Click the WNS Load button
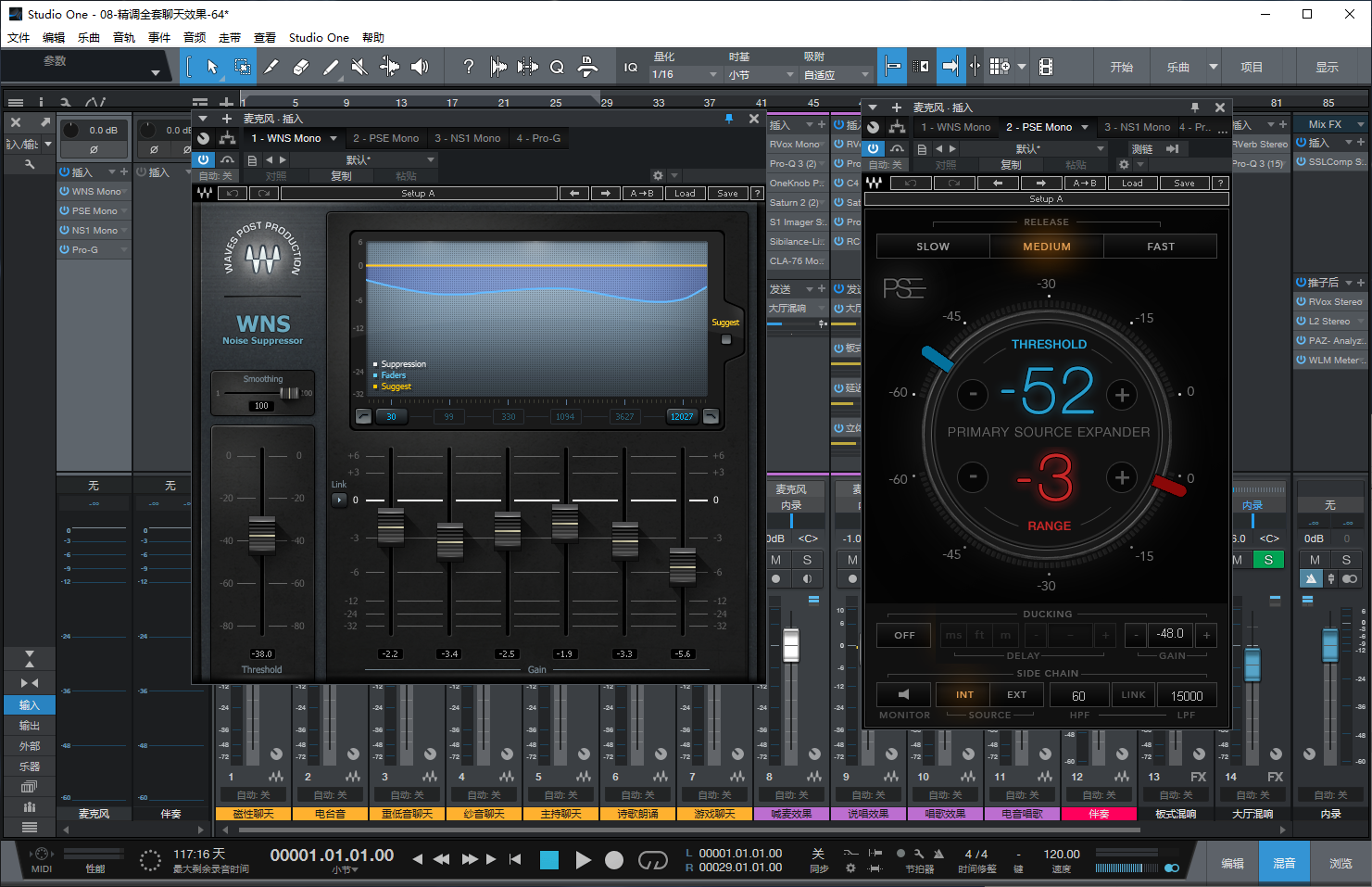Screen dimensions: 1372x887 click(x=685, y=194)
